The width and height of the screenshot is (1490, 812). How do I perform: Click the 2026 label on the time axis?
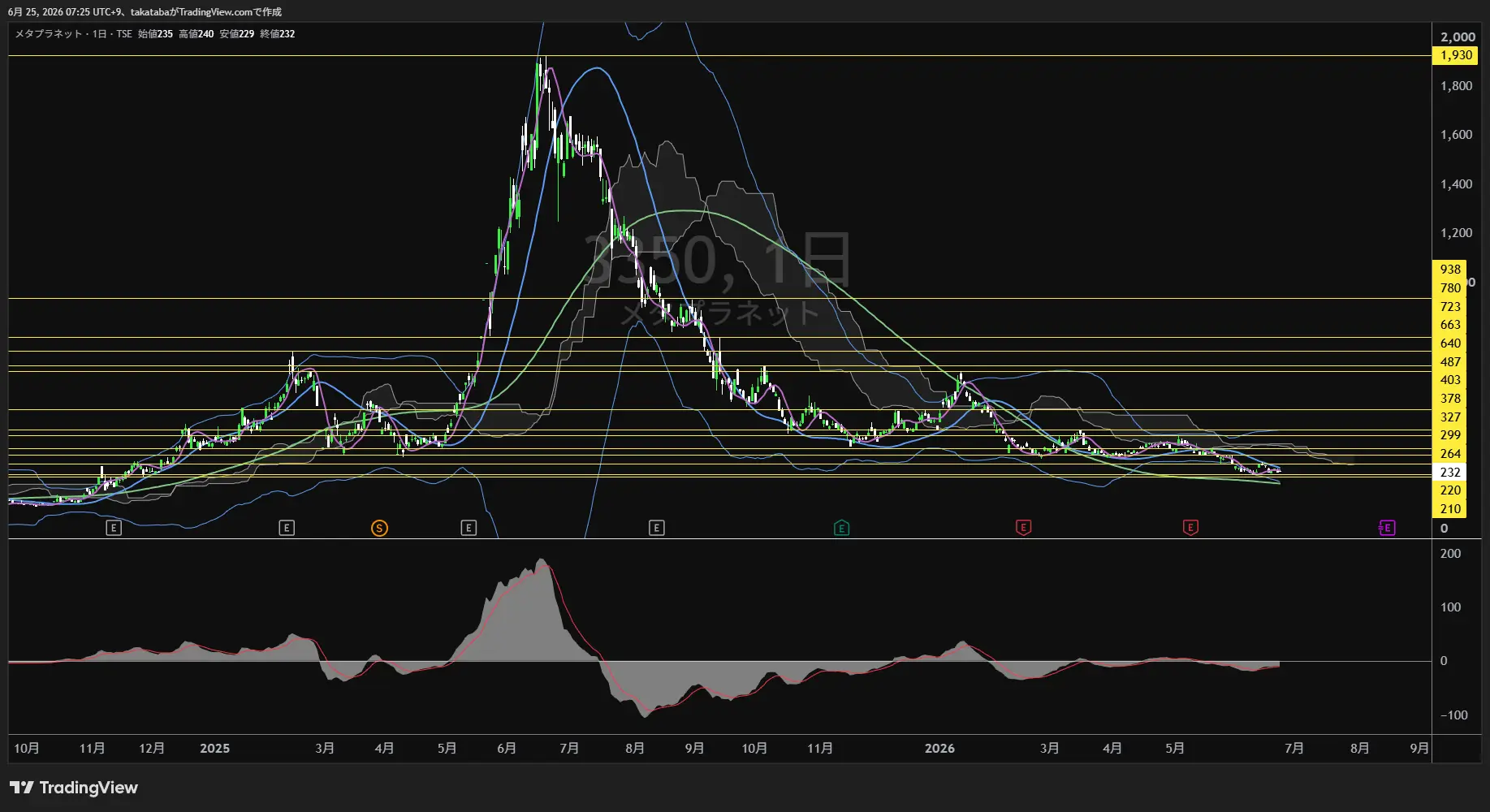click(x=939, y=749)
